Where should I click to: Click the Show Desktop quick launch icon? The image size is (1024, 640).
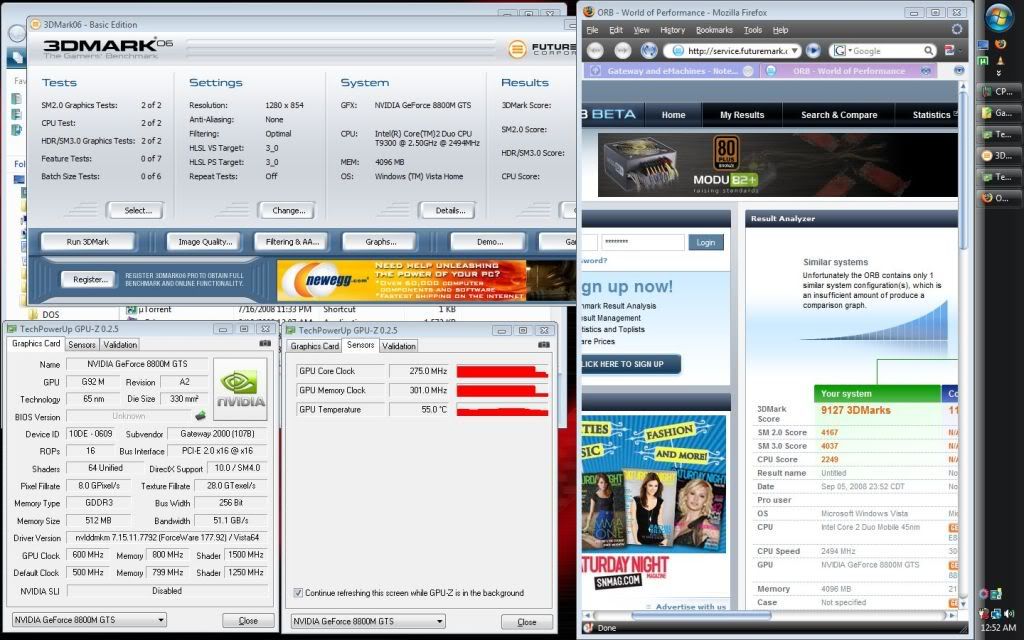[983, 44]
